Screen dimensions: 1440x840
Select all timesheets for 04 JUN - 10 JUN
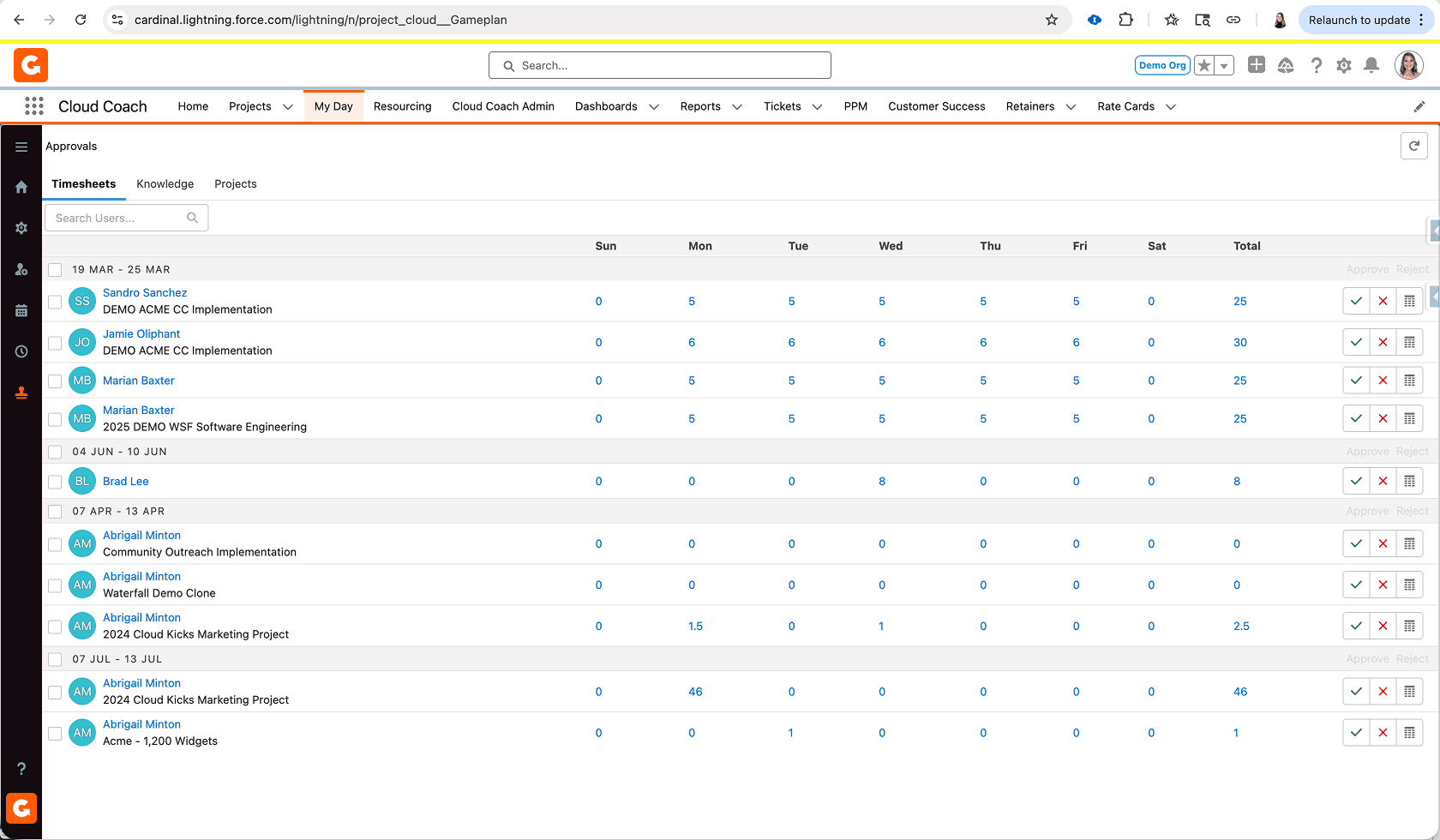(55, 452)
